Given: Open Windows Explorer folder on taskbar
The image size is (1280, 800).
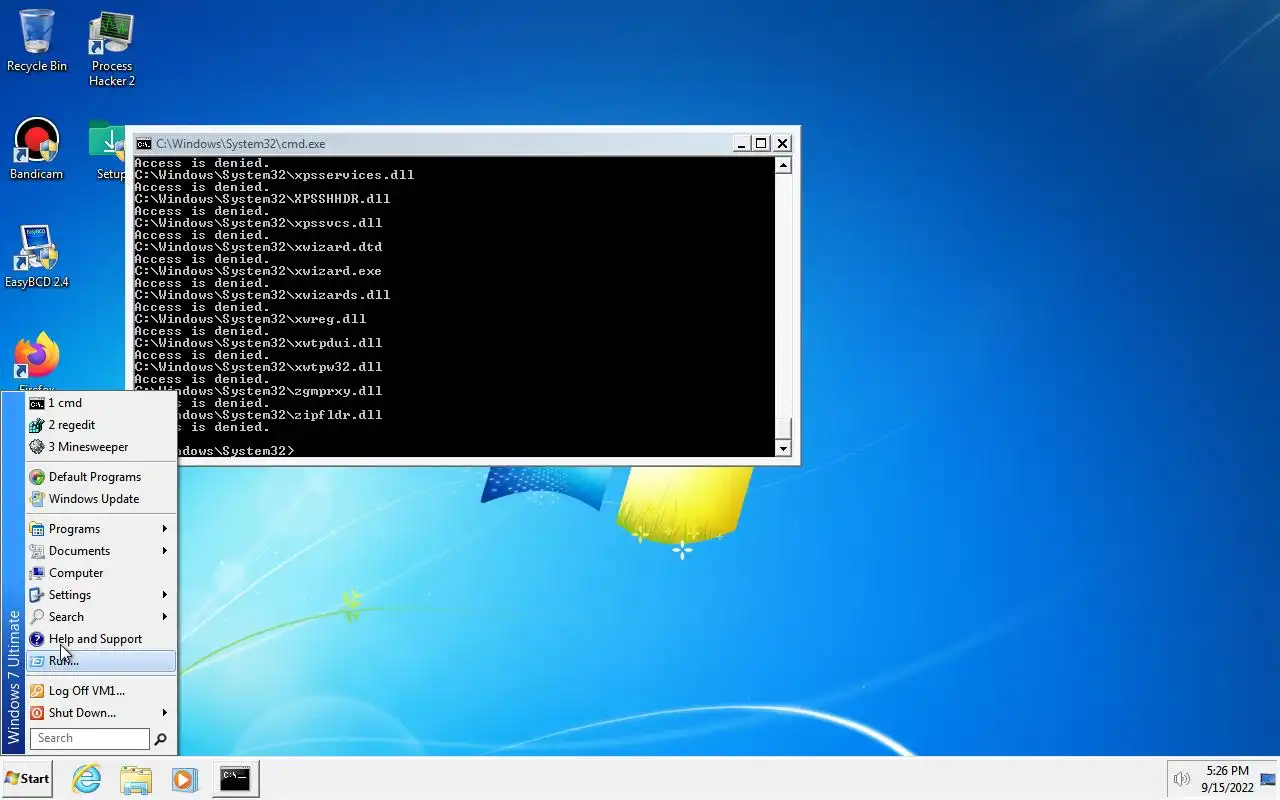Looking at the screenshot, I should click(x=136, y=779).
